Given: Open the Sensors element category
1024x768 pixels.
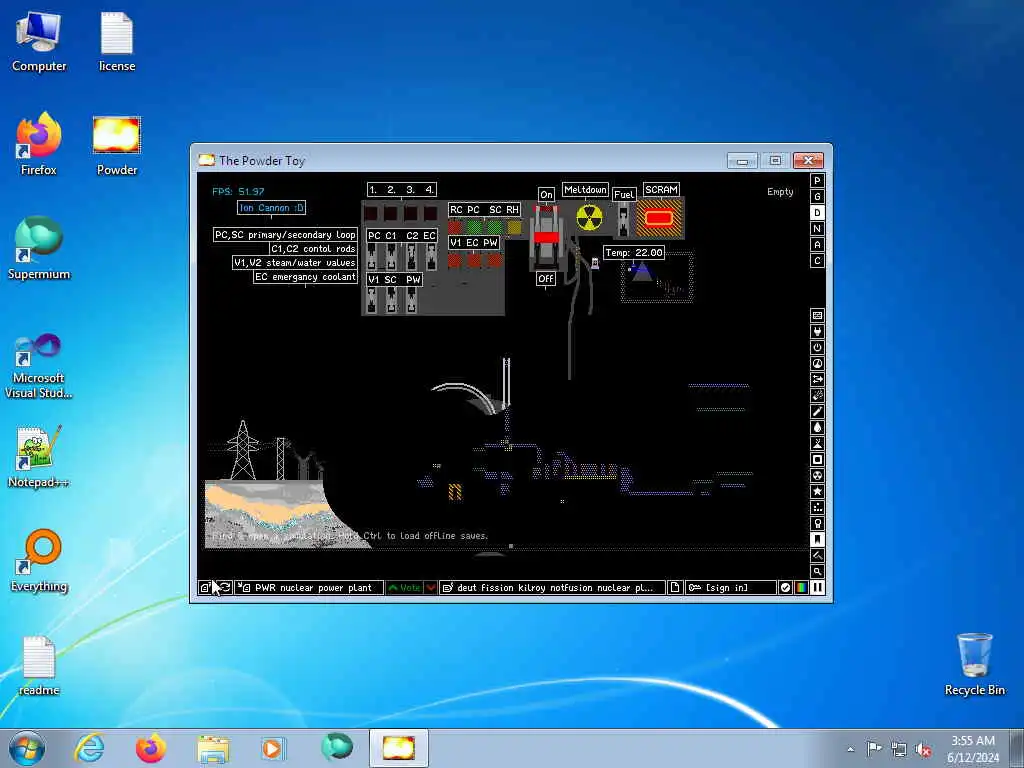Looking at the screenshot, I should click(817, 363).
